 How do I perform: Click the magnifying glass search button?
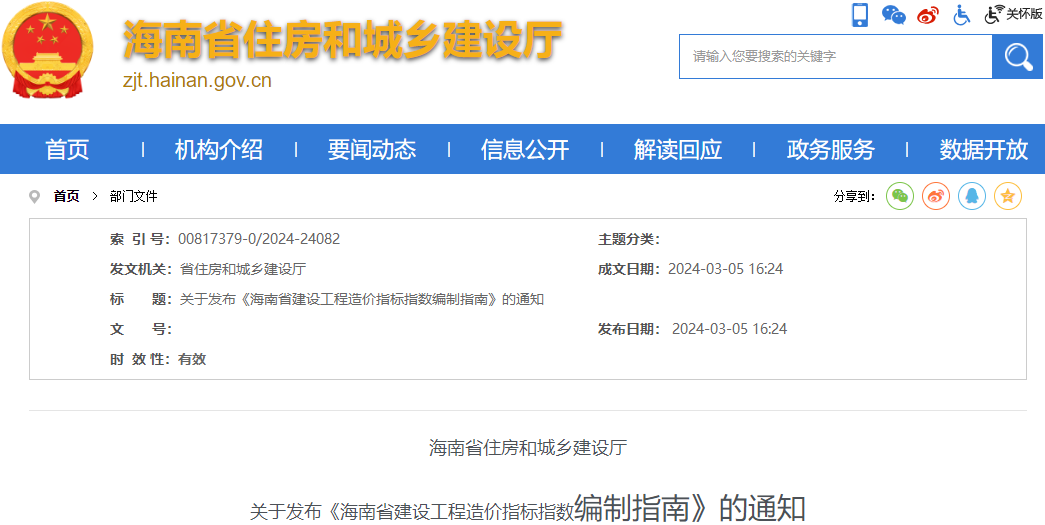click(x=1018, y=57)
